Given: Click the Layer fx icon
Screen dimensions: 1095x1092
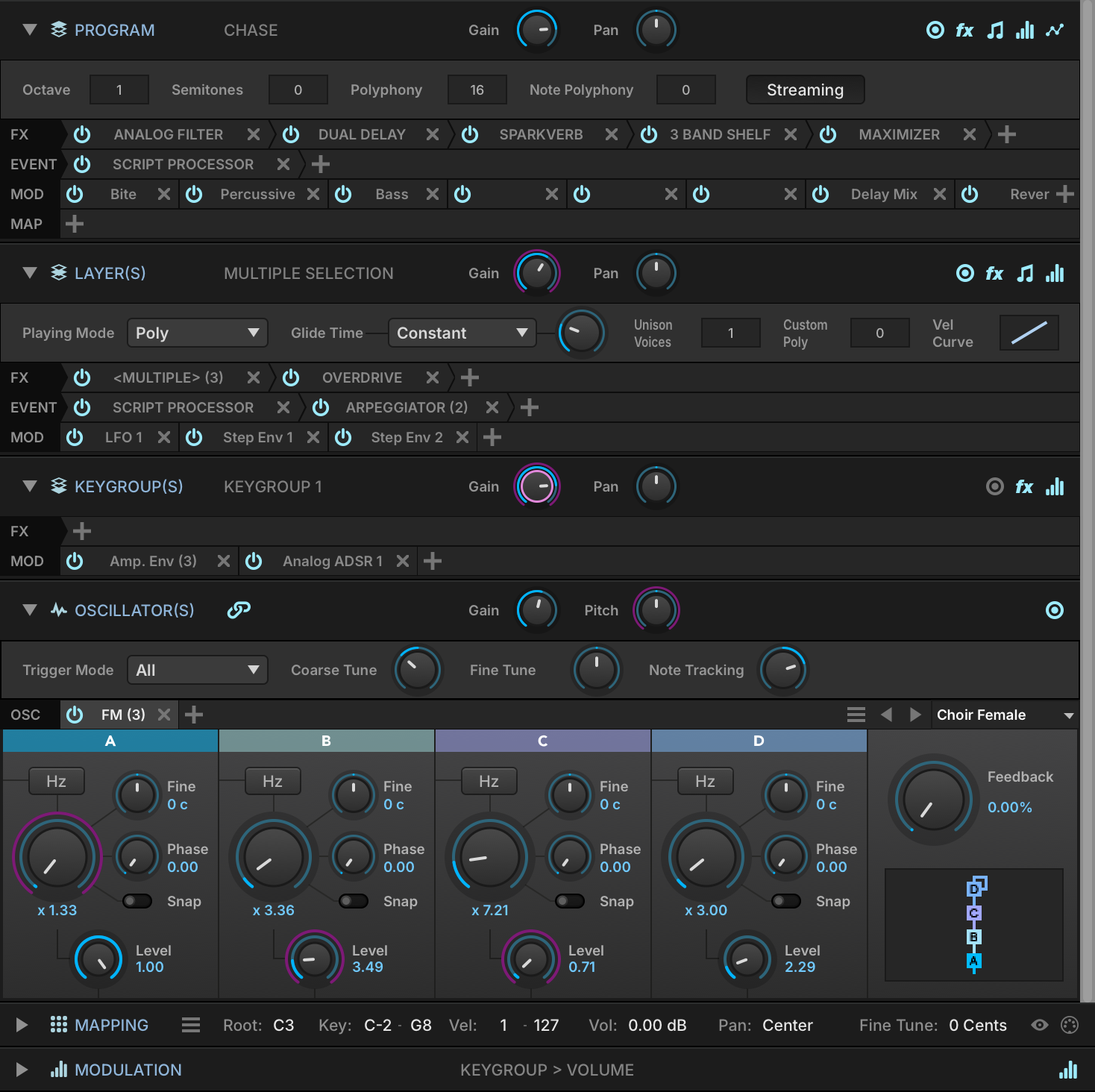Looking at the screenshot, I should pos(994,274).
